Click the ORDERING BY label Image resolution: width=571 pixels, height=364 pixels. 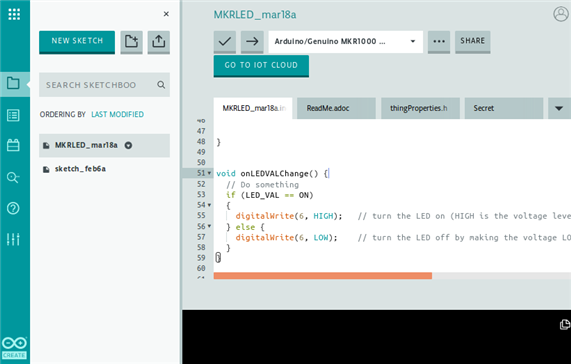pyautogui.click(x=63, y=114)
